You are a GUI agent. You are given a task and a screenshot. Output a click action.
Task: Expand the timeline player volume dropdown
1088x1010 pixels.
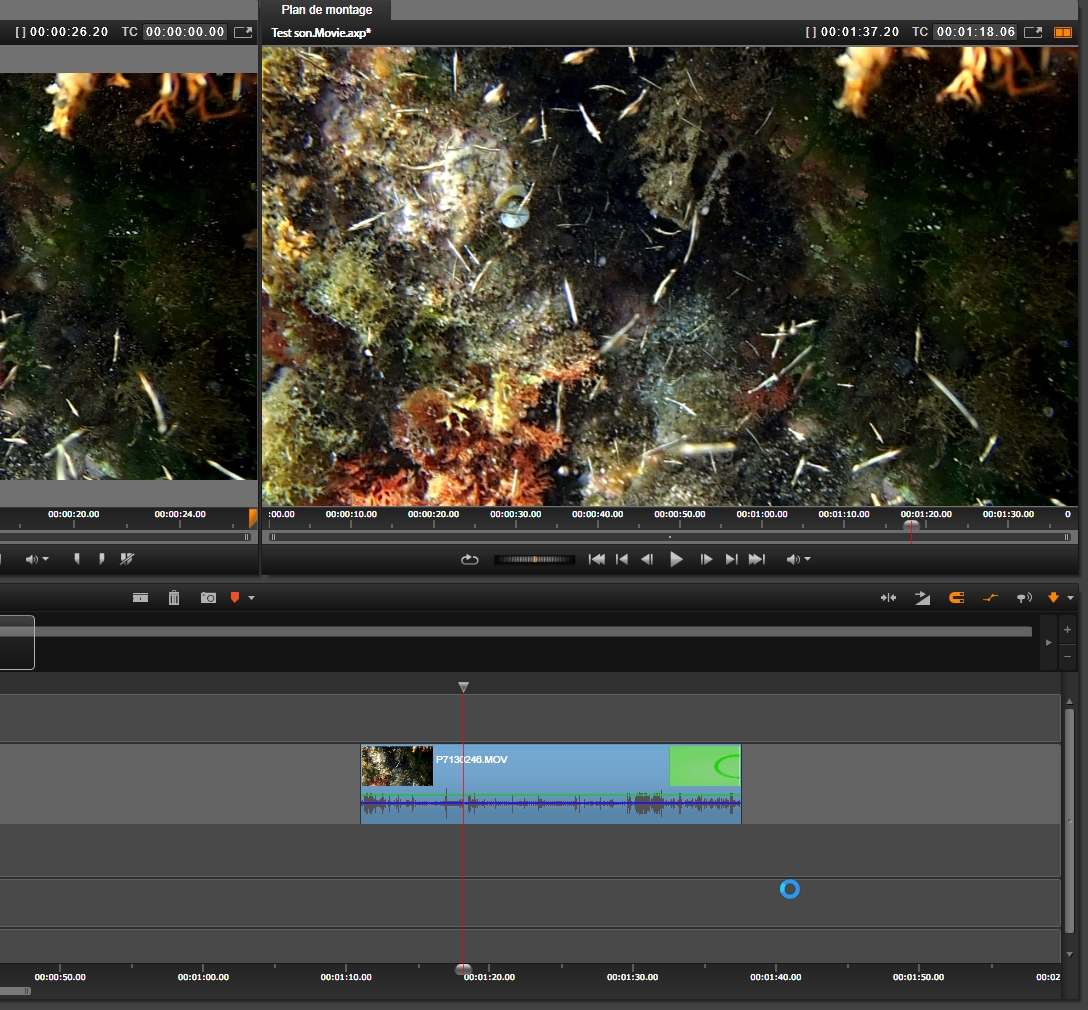pyautogui.click(x=799, y=560)
